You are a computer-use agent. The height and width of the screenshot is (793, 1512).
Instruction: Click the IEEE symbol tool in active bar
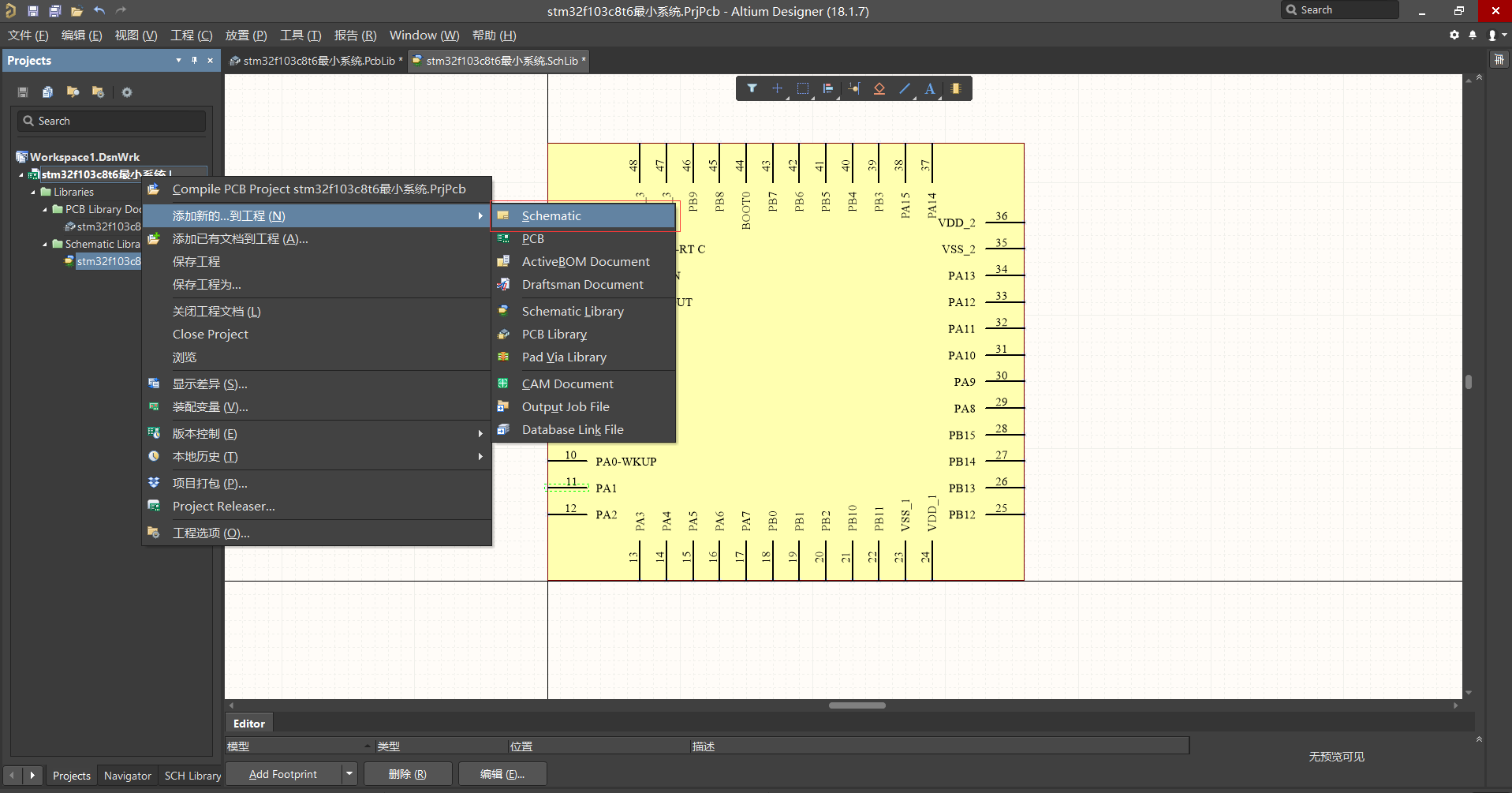[x=879, y=88]
